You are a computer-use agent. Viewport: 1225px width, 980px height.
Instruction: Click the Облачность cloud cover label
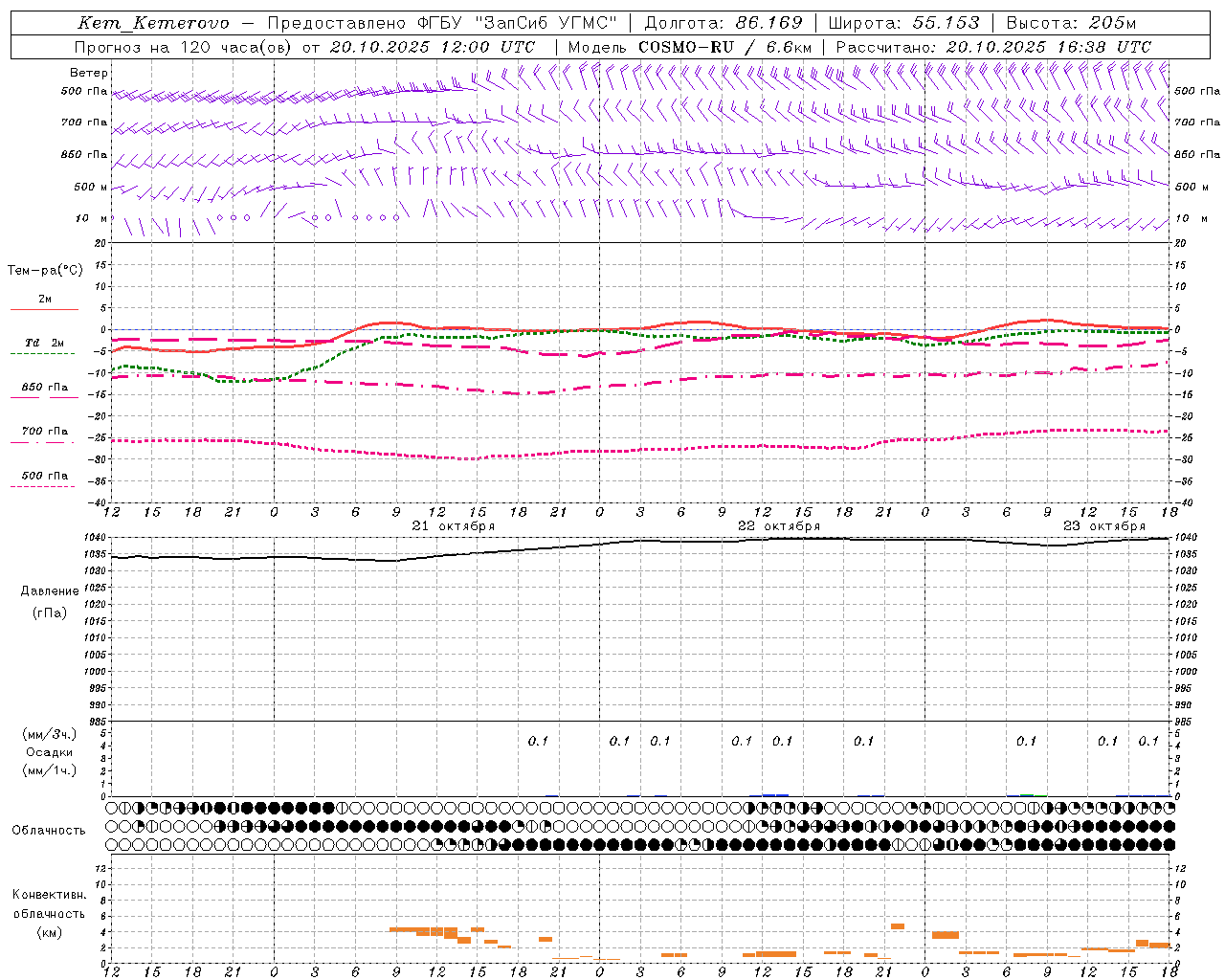click(x=49, y=831)
